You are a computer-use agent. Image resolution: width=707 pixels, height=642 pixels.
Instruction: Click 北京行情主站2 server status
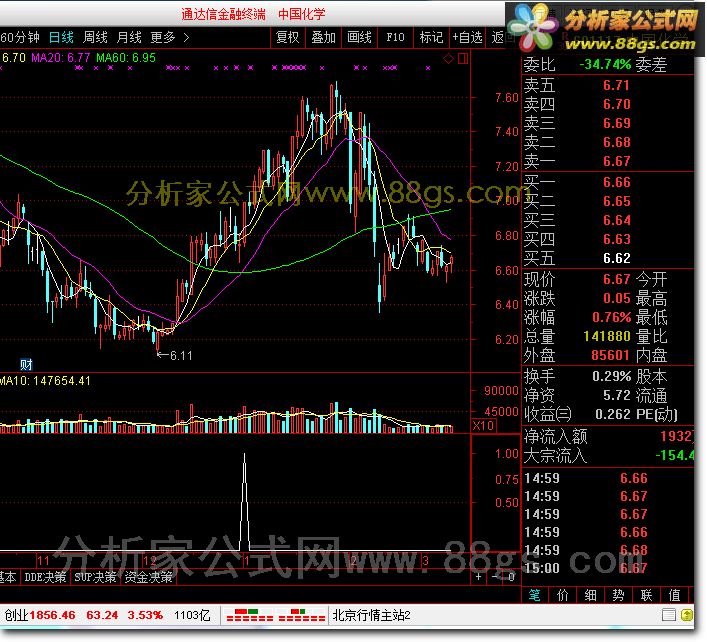coord(371,615)
